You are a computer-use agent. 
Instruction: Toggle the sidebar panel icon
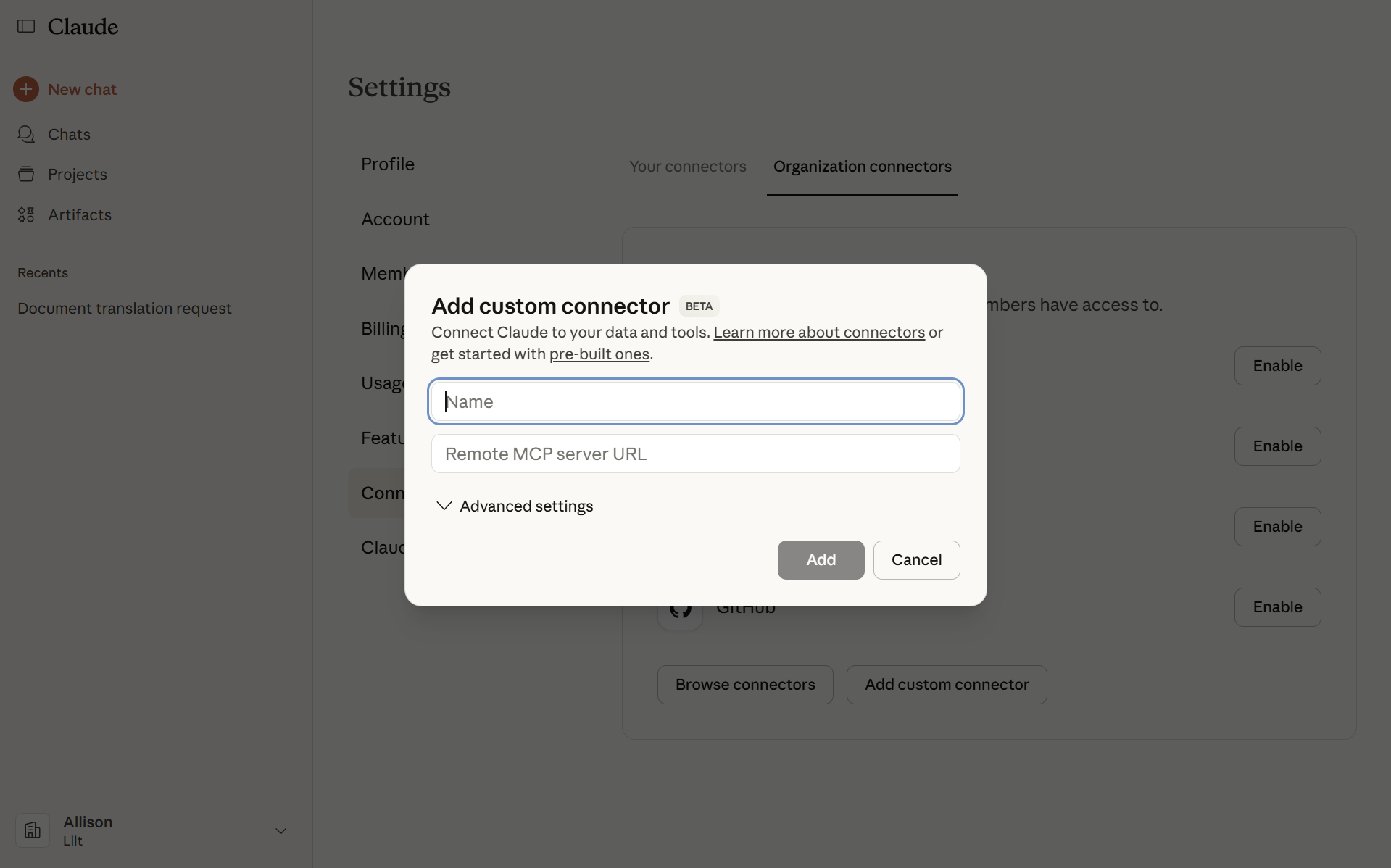(26, 27)
